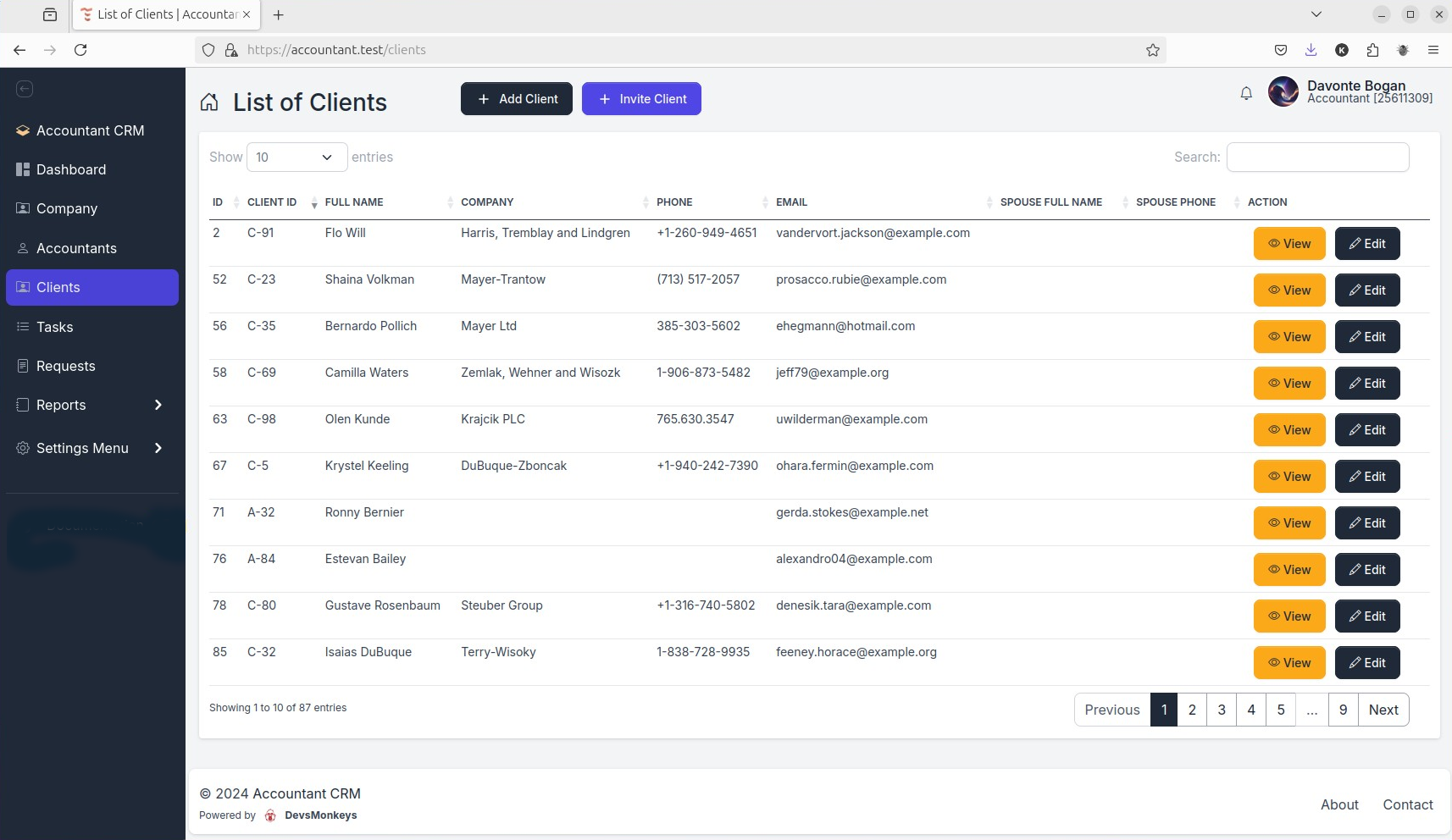
Task: Edit client Gustave Rosenbaum
Action: pos(1367,616)
